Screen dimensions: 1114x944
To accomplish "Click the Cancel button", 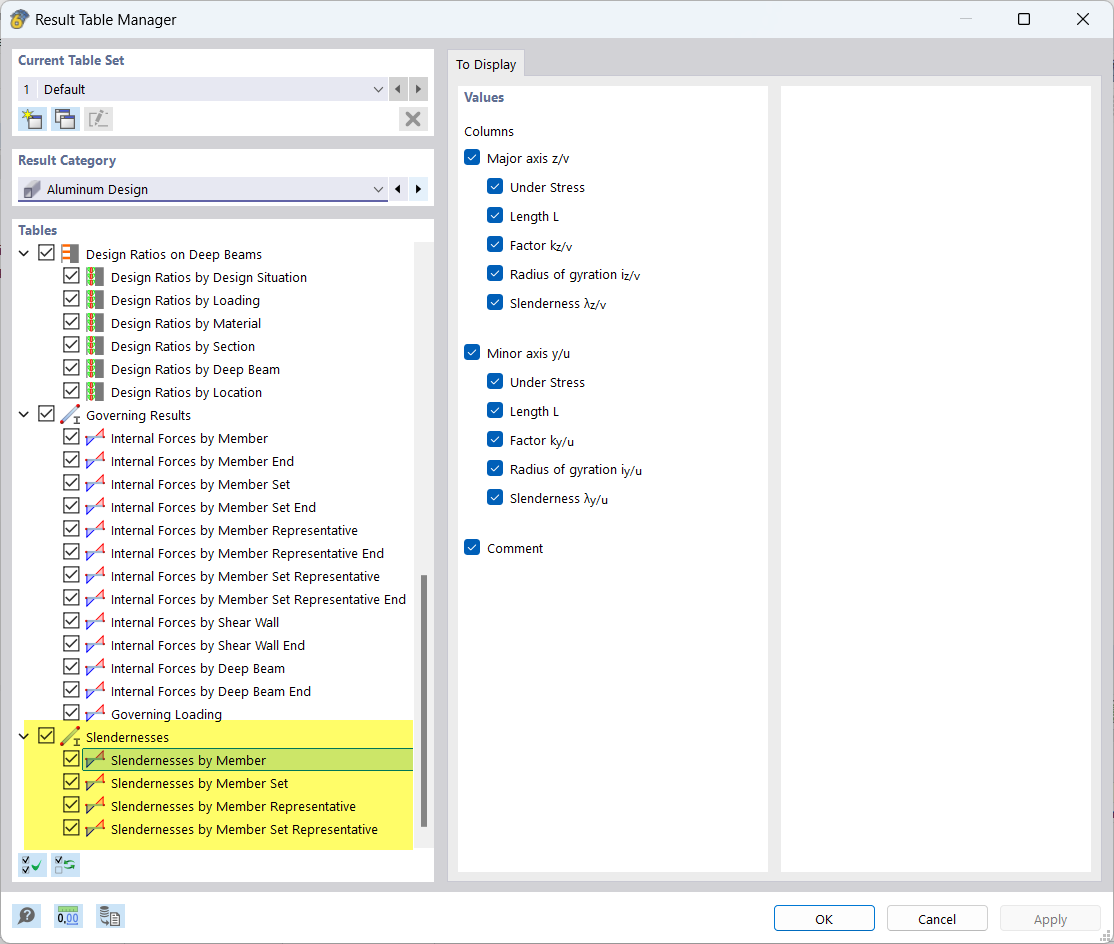I will tap(937, 918).
